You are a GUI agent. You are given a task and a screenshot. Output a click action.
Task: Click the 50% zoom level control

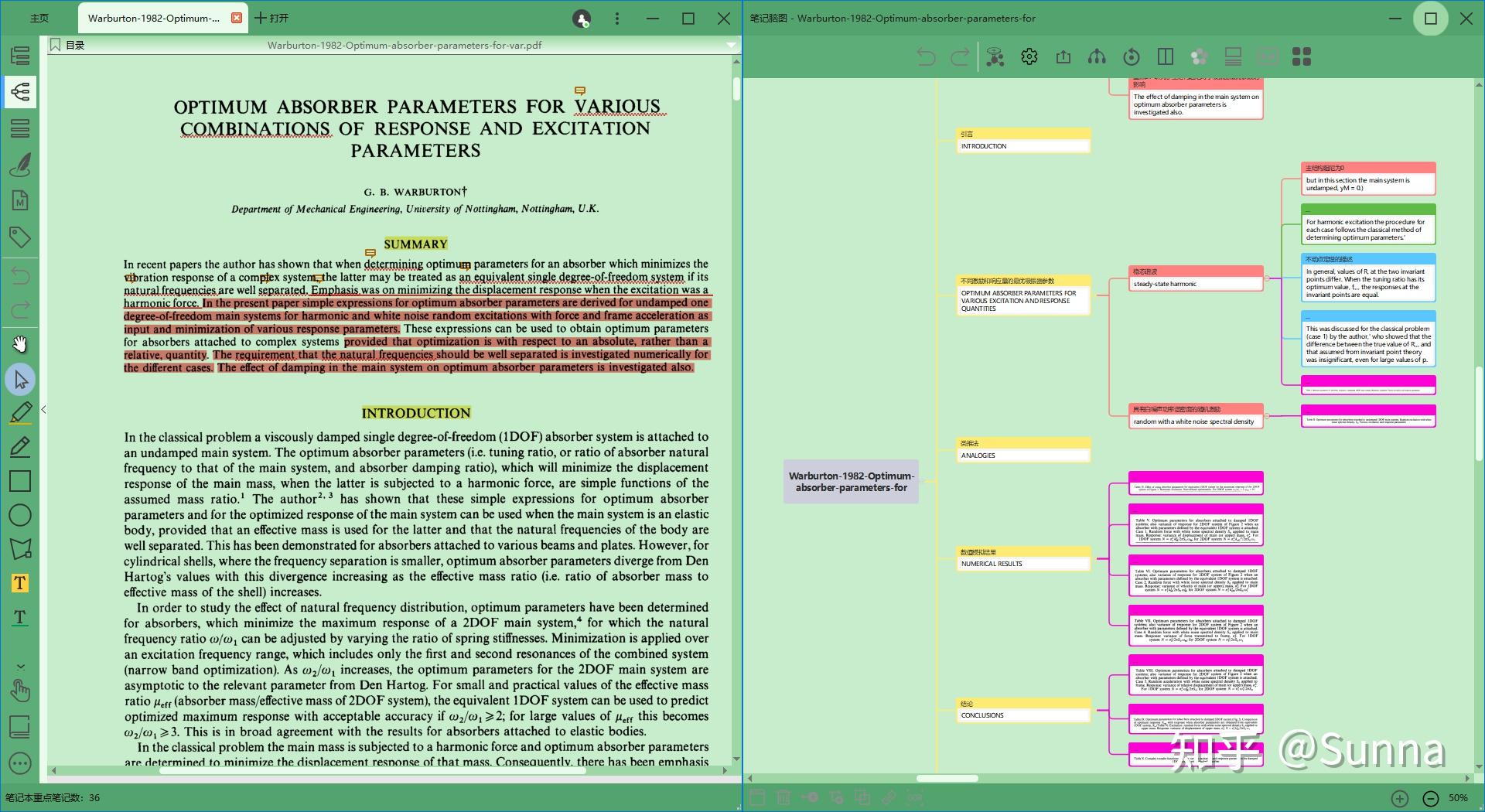point(1457,797)
